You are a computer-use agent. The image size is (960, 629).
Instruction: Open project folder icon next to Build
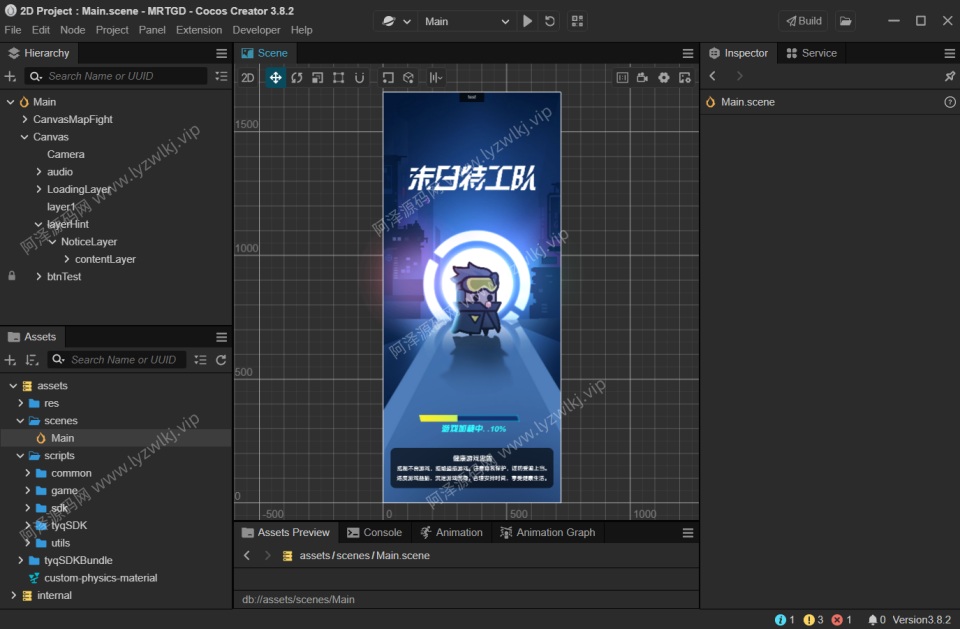846,21
